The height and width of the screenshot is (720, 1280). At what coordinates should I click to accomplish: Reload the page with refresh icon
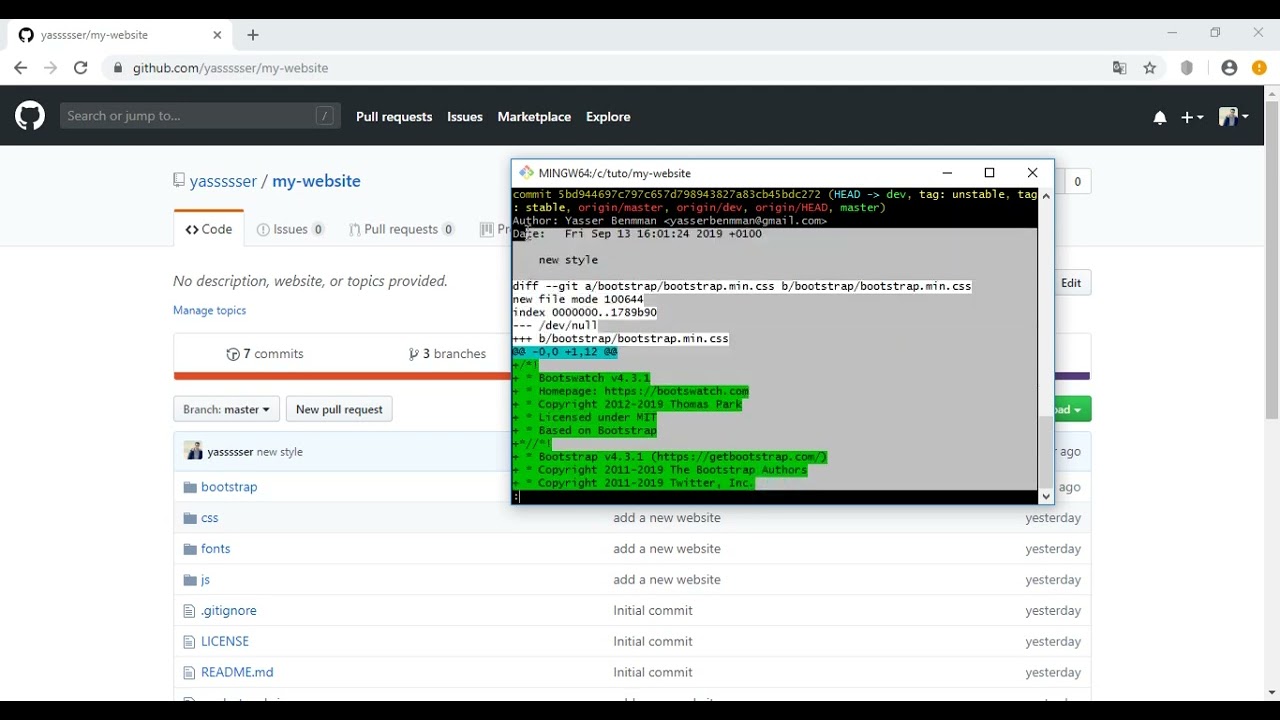point(81,68)
